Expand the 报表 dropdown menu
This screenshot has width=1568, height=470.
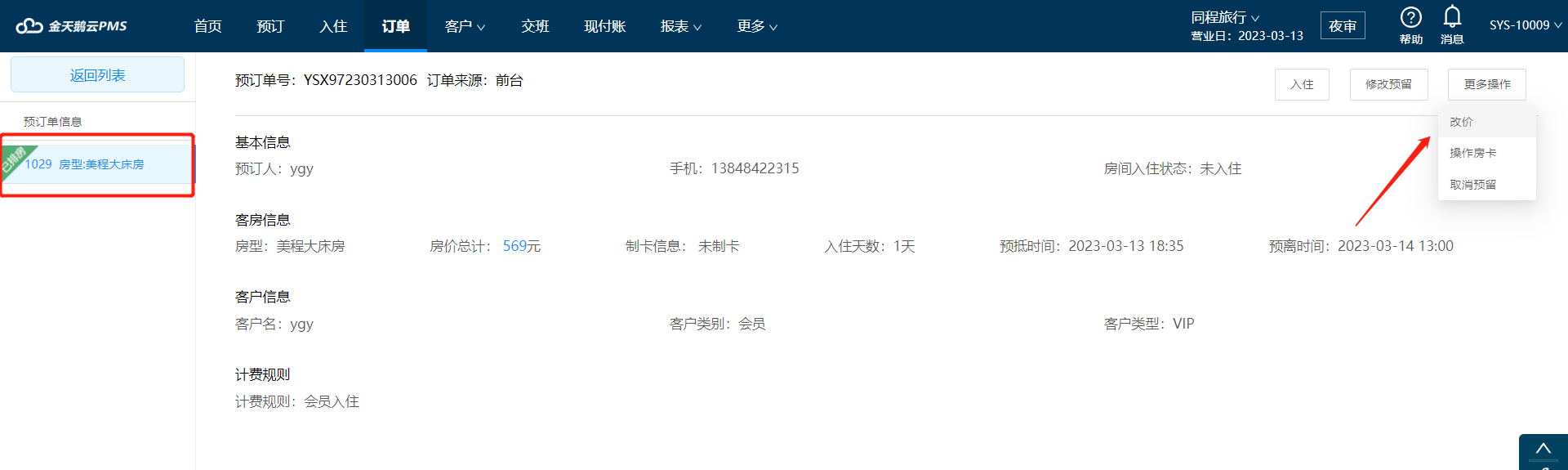pos(681,26)
